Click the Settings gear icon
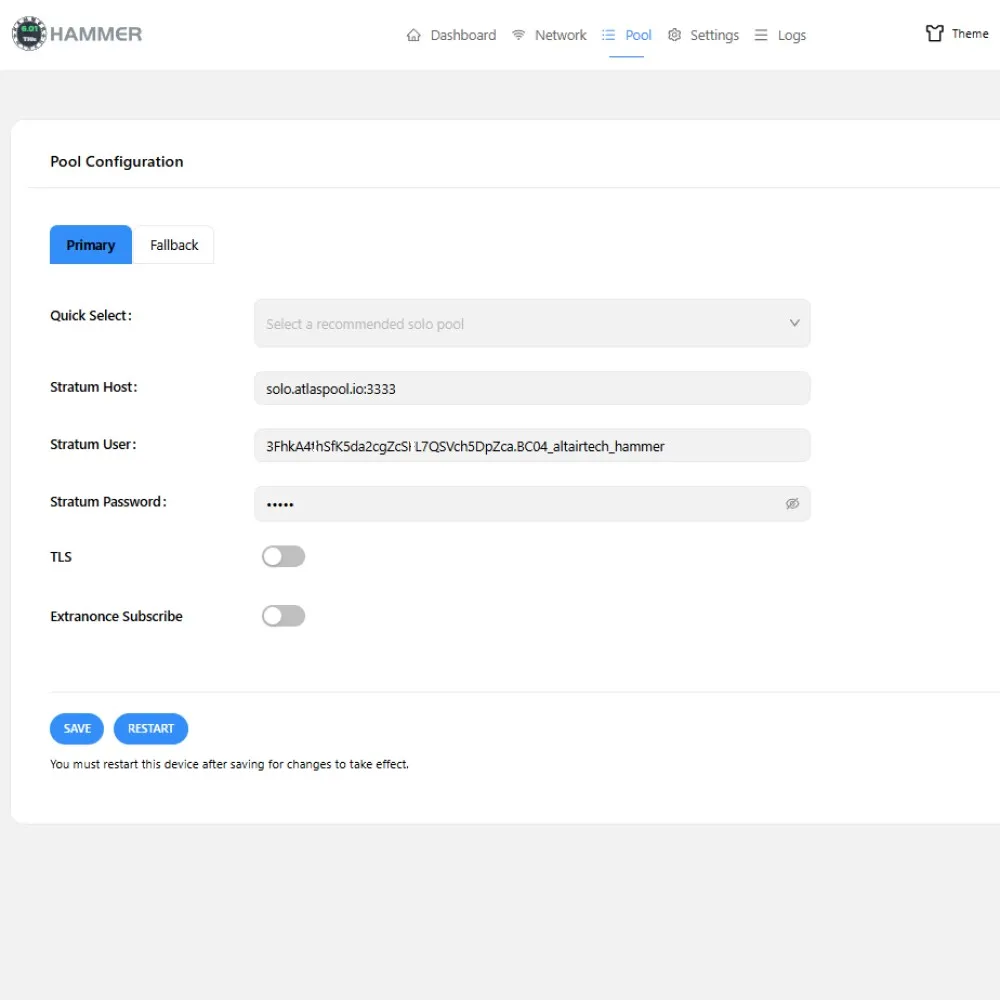Image resolution: width=1000 pixels, height=1000 pixels. pos(674,35)
